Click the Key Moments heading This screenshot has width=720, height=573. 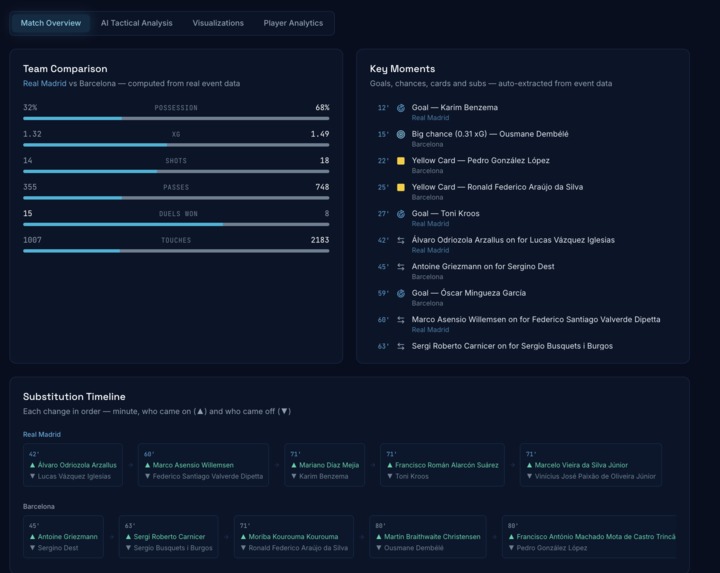pyautogui.click(x=402, y=69)
